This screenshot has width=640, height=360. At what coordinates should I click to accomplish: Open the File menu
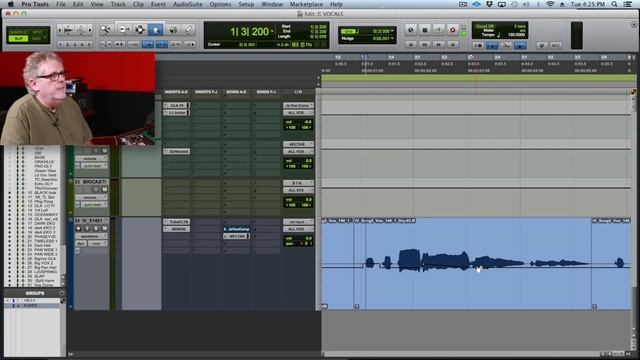[x=61, y=4]
